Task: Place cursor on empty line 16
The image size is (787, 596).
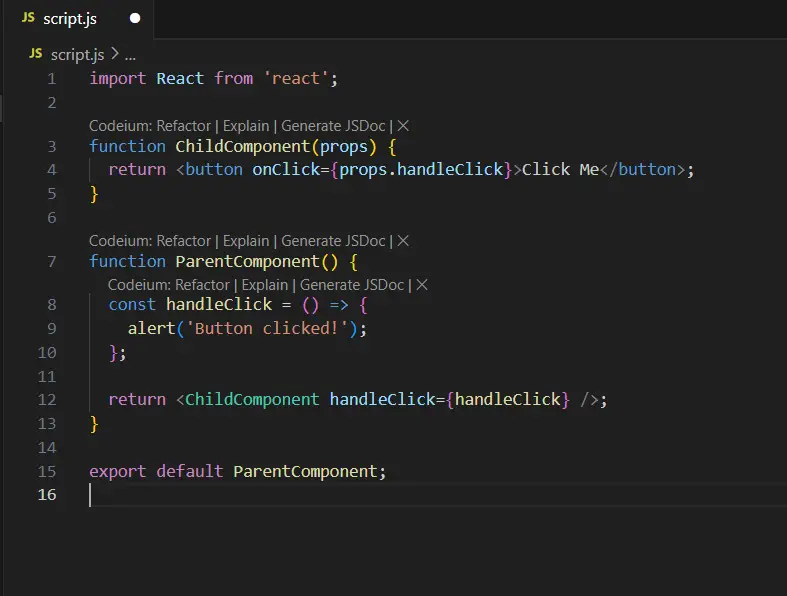Action: pyautogui.click(x=438, y=495)
